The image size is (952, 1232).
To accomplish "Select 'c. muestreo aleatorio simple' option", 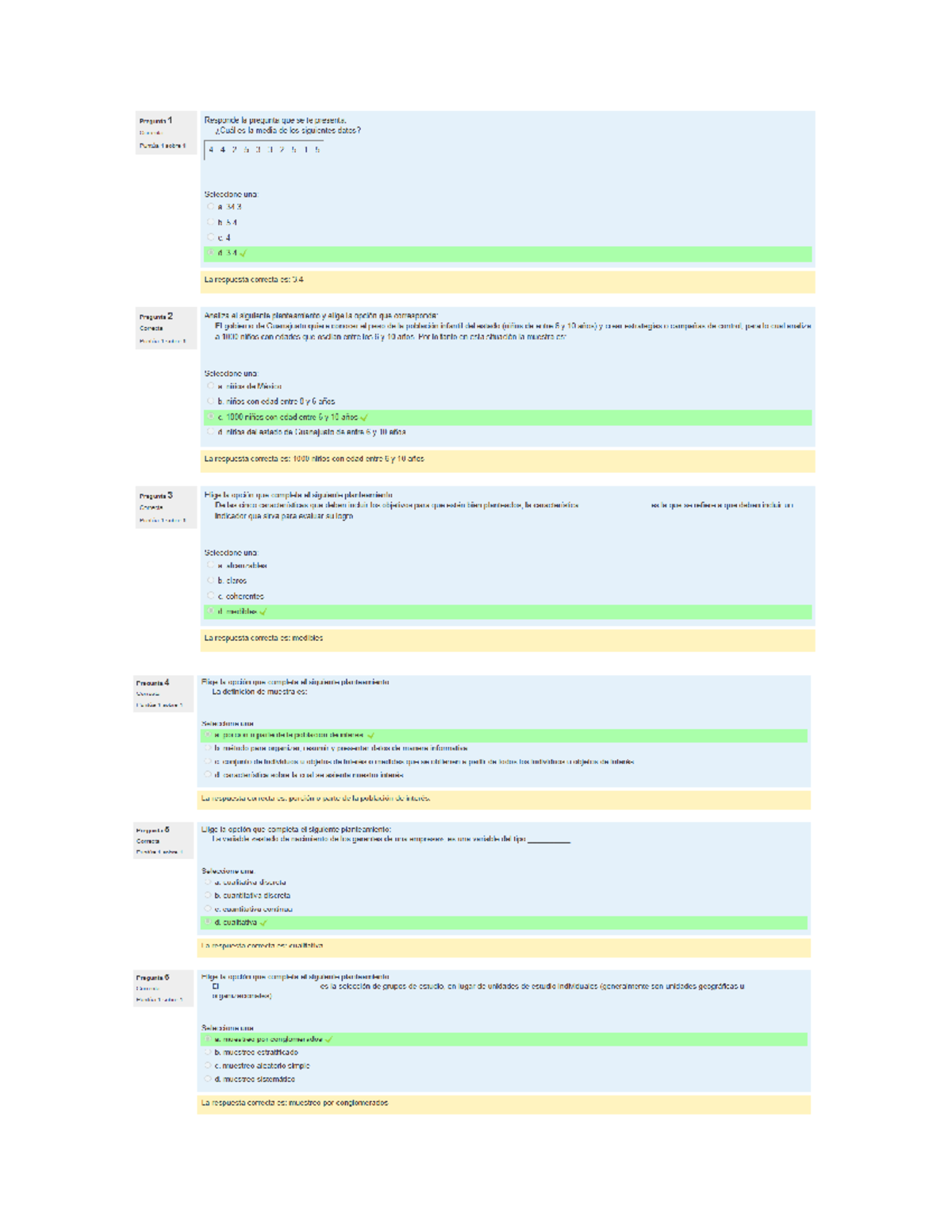I will tap(208, 1065).
